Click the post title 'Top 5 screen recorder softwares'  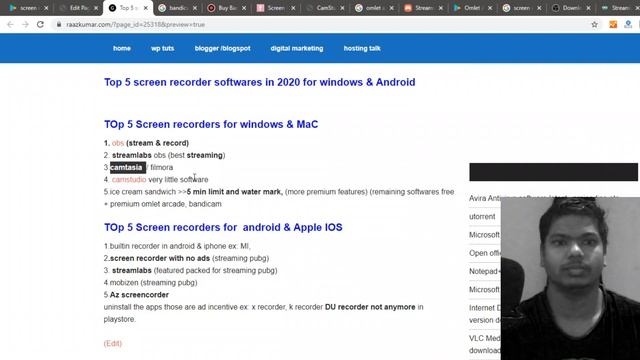pyautogui.click(x=260, y=82)
